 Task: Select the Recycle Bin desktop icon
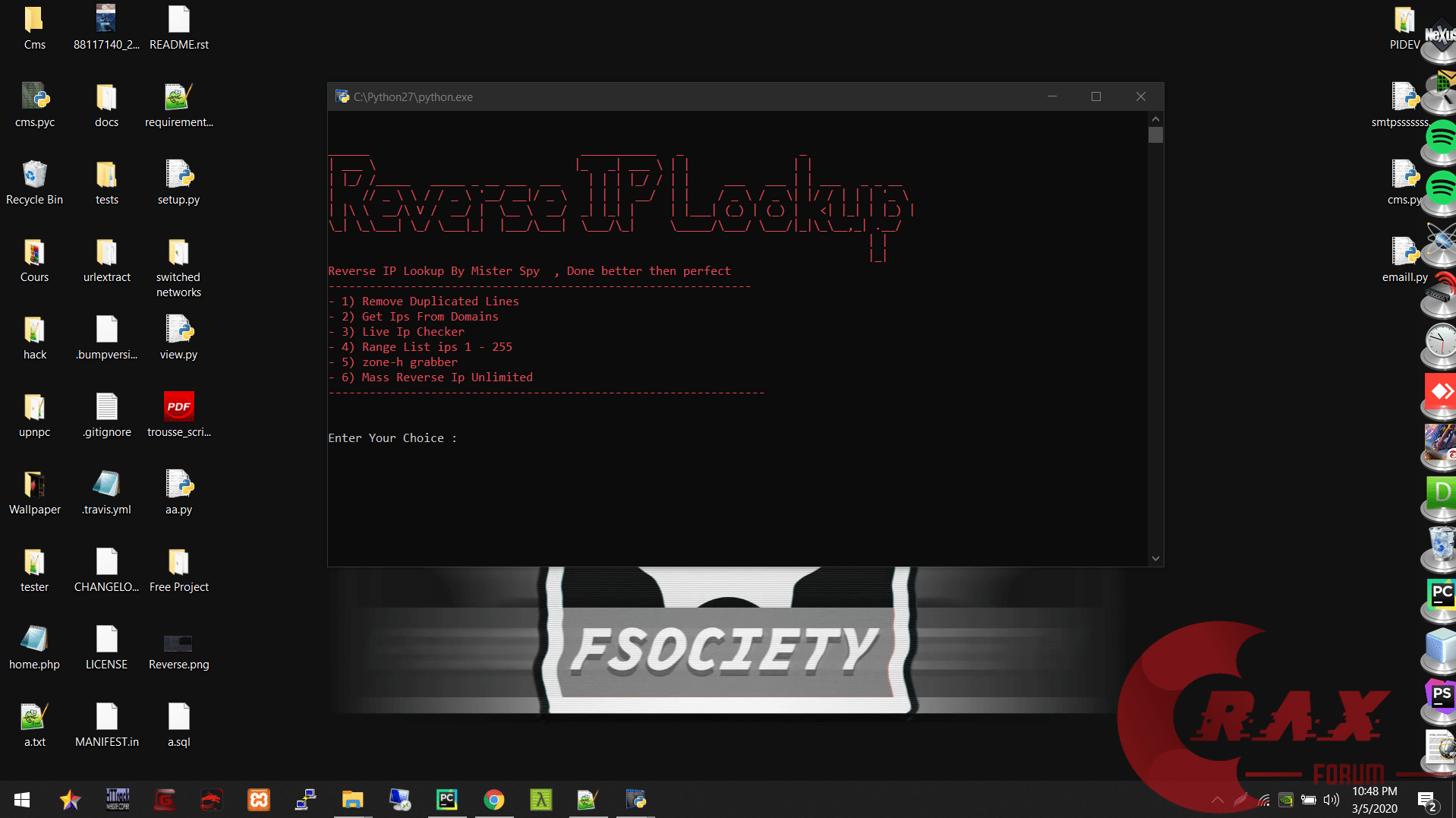click(x=34, y=183)
